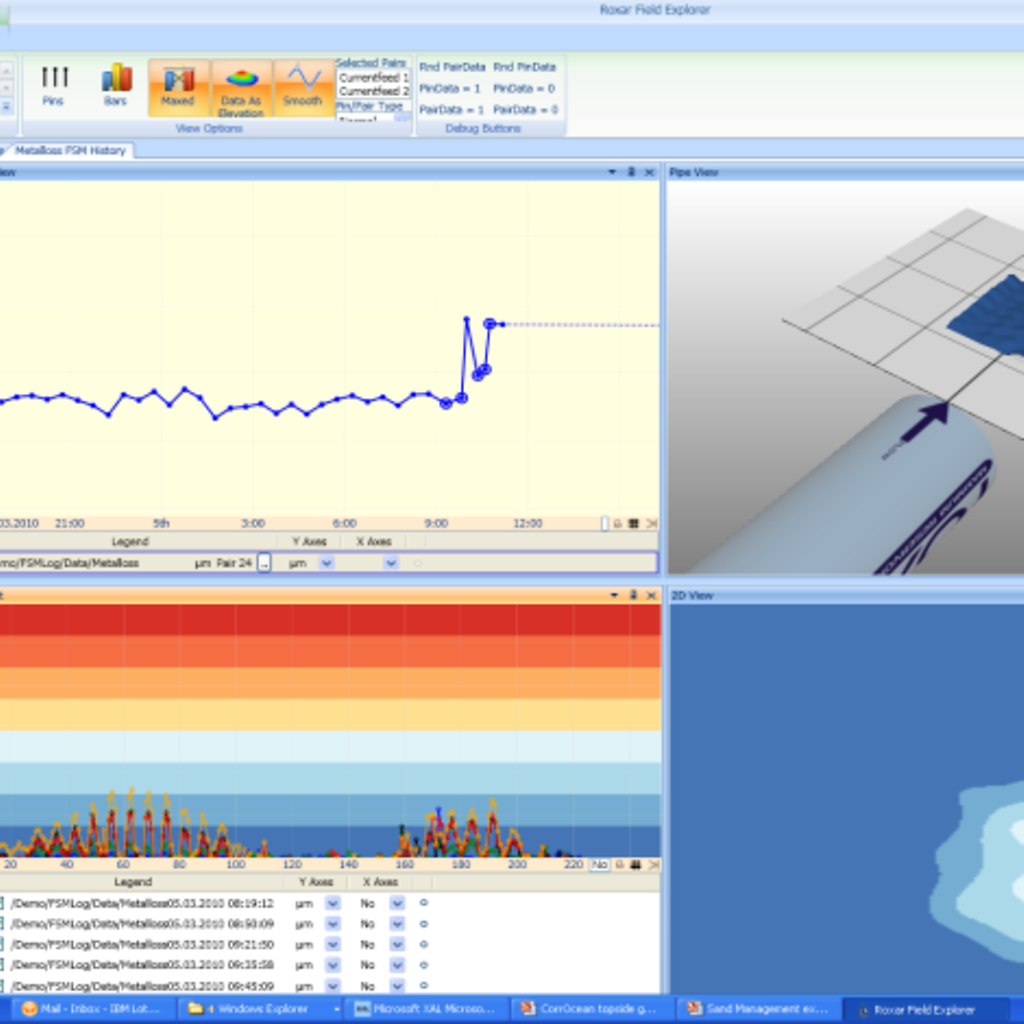Toggle the Mixed view button
Image resolution: width=1024 pixels, height=1024 pixels.
click(179, 87)
